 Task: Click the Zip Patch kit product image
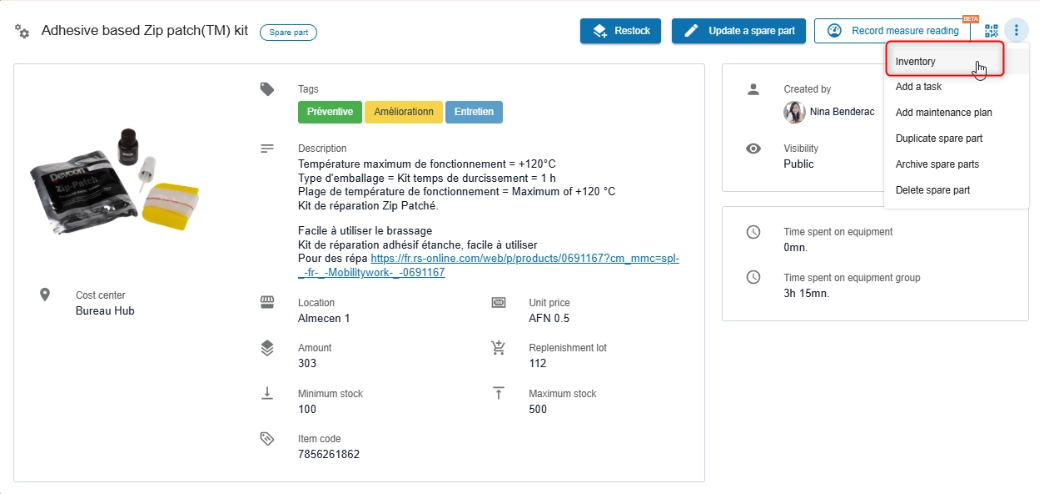[x=110, y=176]
